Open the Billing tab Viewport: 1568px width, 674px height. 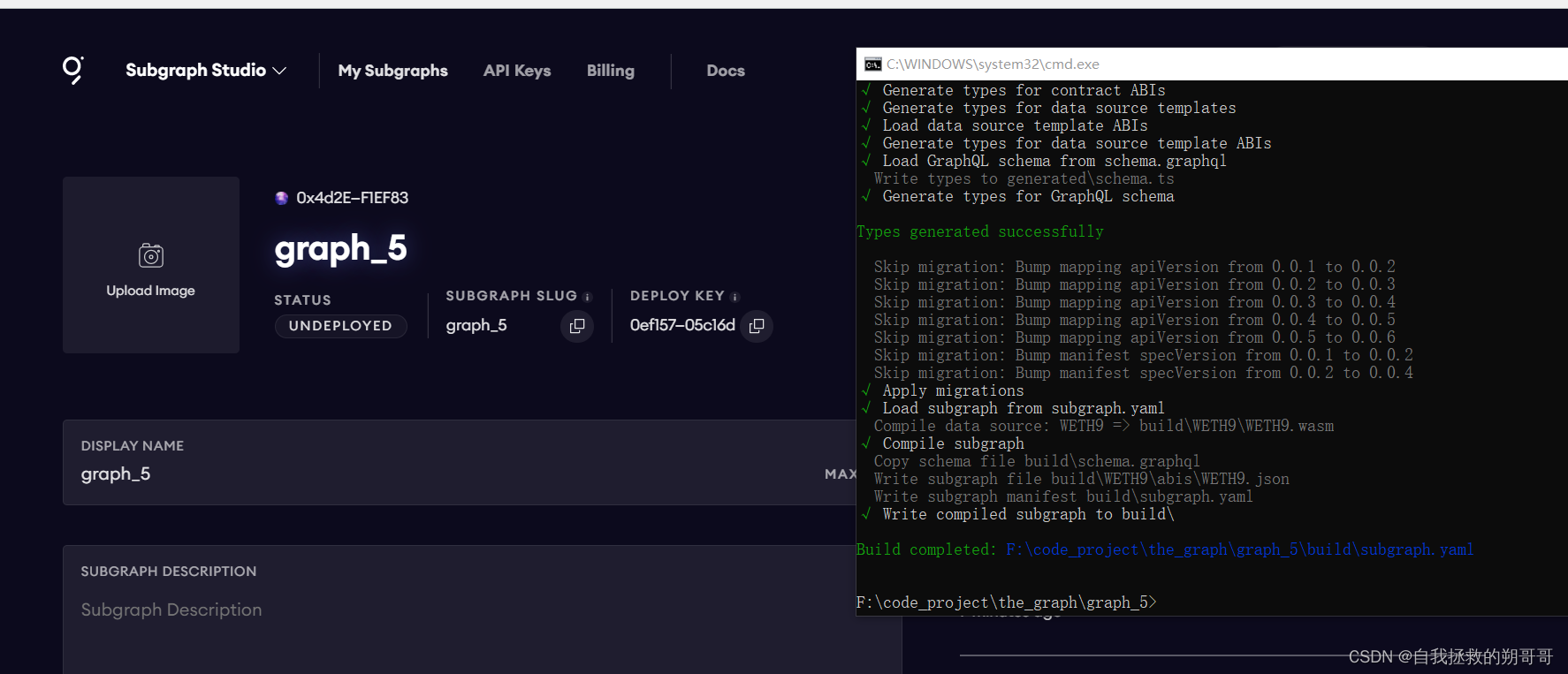click(x=611, y=71)
